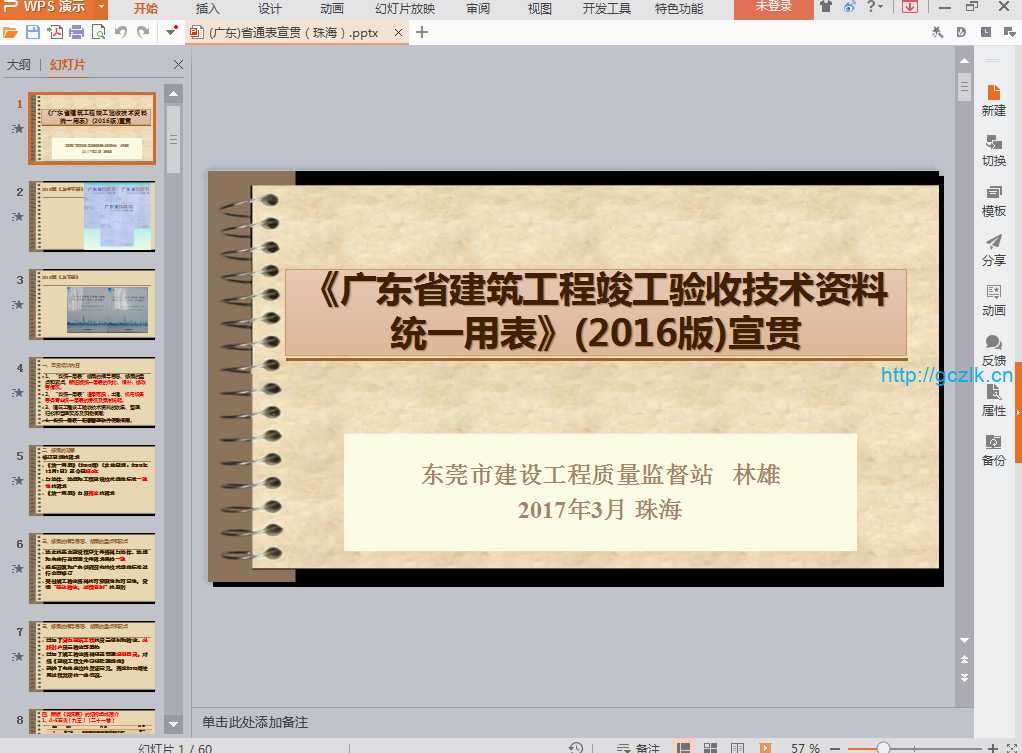
Task: Open the 插入 ribbon tab
Action: click(x=207, y=9)
